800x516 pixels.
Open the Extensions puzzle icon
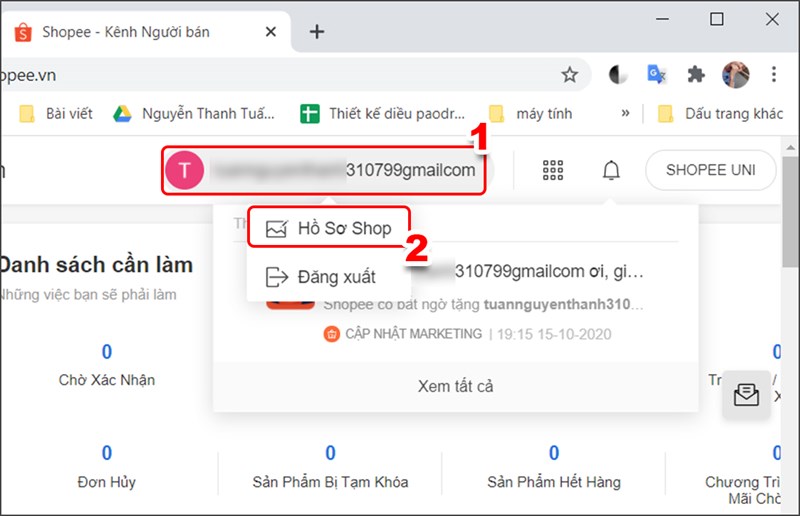(x=695, y=75)
